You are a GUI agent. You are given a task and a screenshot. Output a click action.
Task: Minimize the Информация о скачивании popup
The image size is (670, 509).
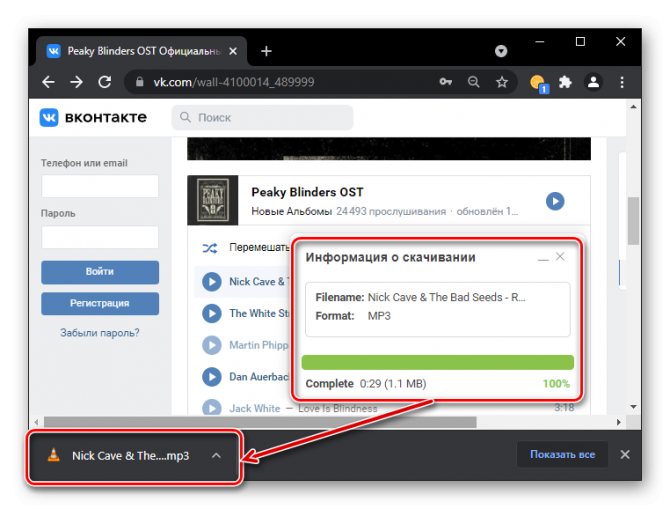[x=543, y=258]
